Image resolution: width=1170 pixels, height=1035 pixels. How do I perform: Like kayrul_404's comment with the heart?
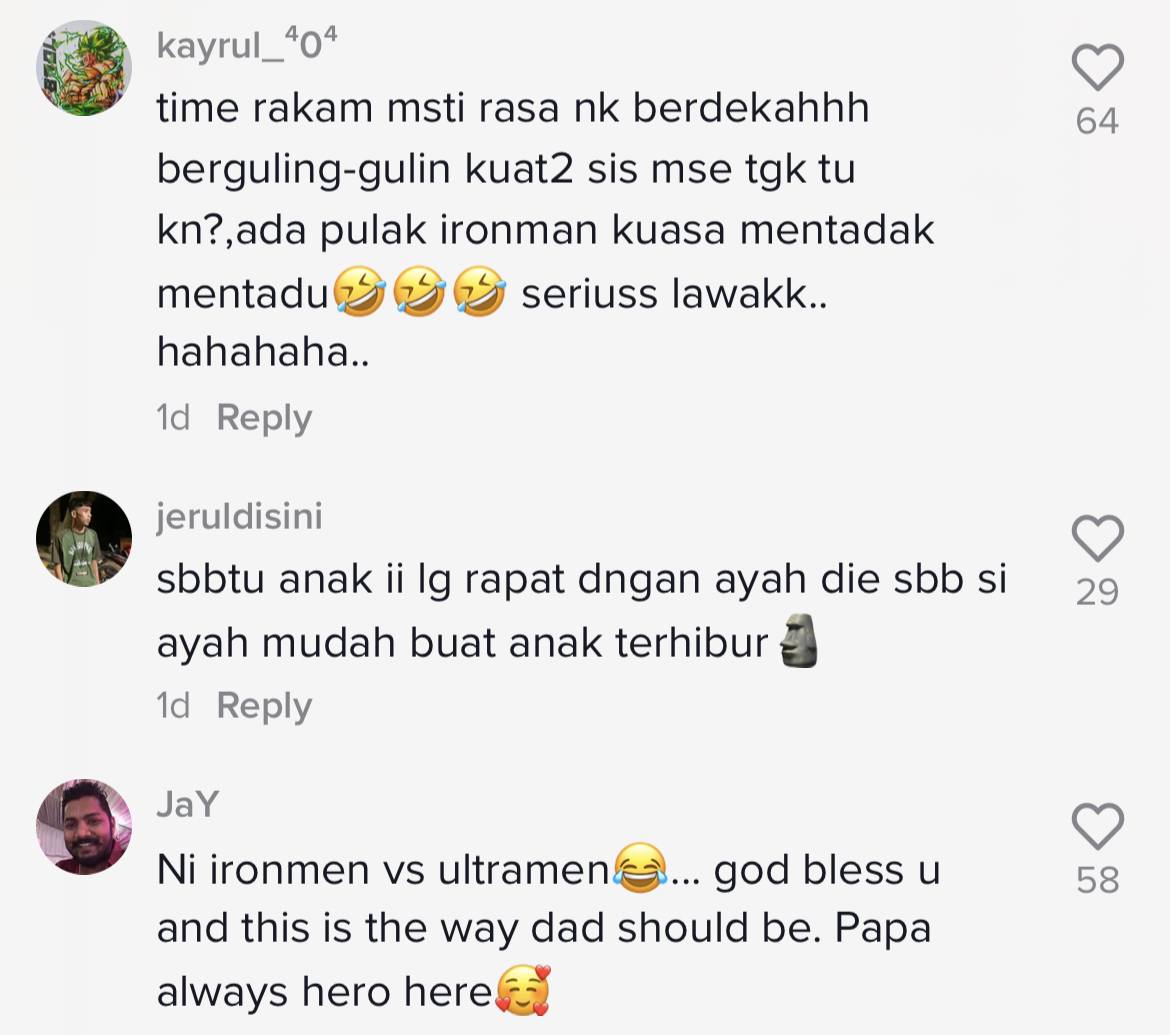(x=1098, y=67)
